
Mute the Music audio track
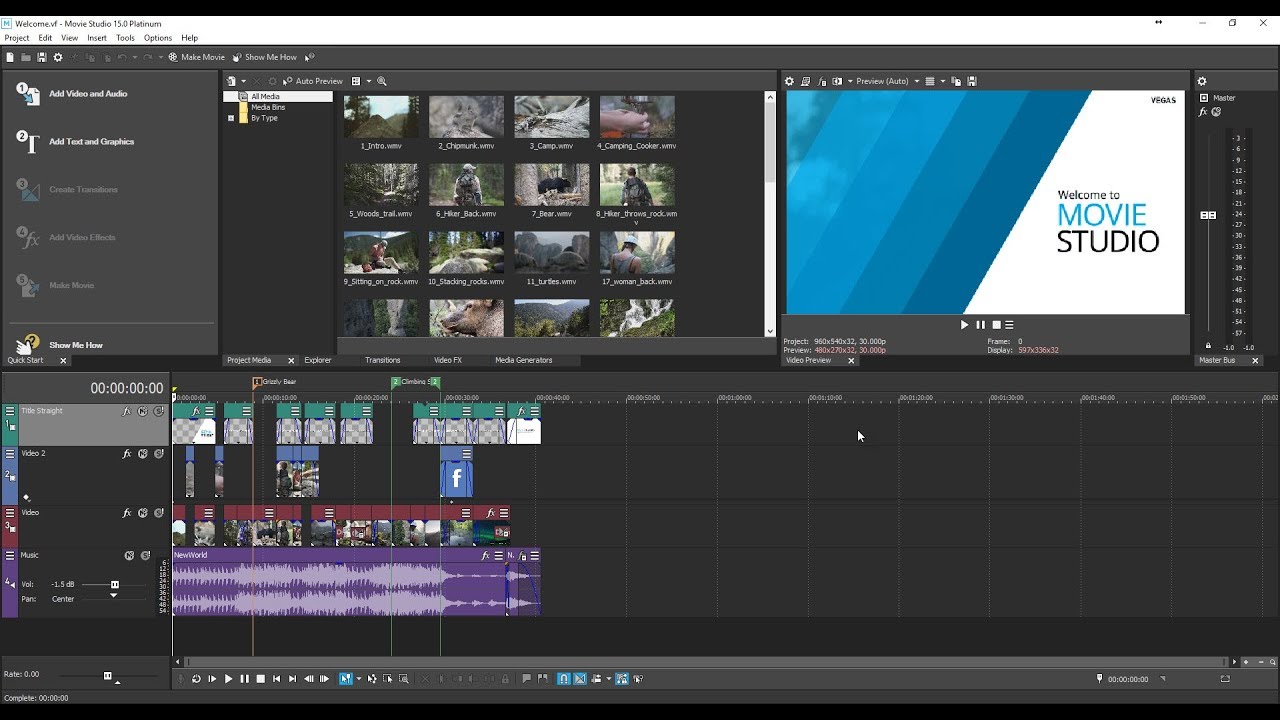pyautogui.click(x=129, y=555)
